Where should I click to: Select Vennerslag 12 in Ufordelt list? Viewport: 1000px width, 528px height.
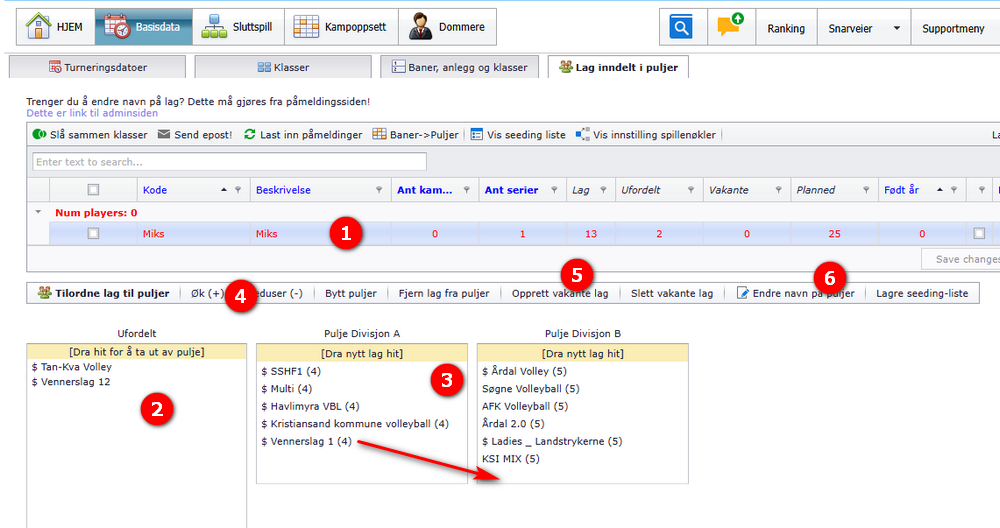pos(70,382)
